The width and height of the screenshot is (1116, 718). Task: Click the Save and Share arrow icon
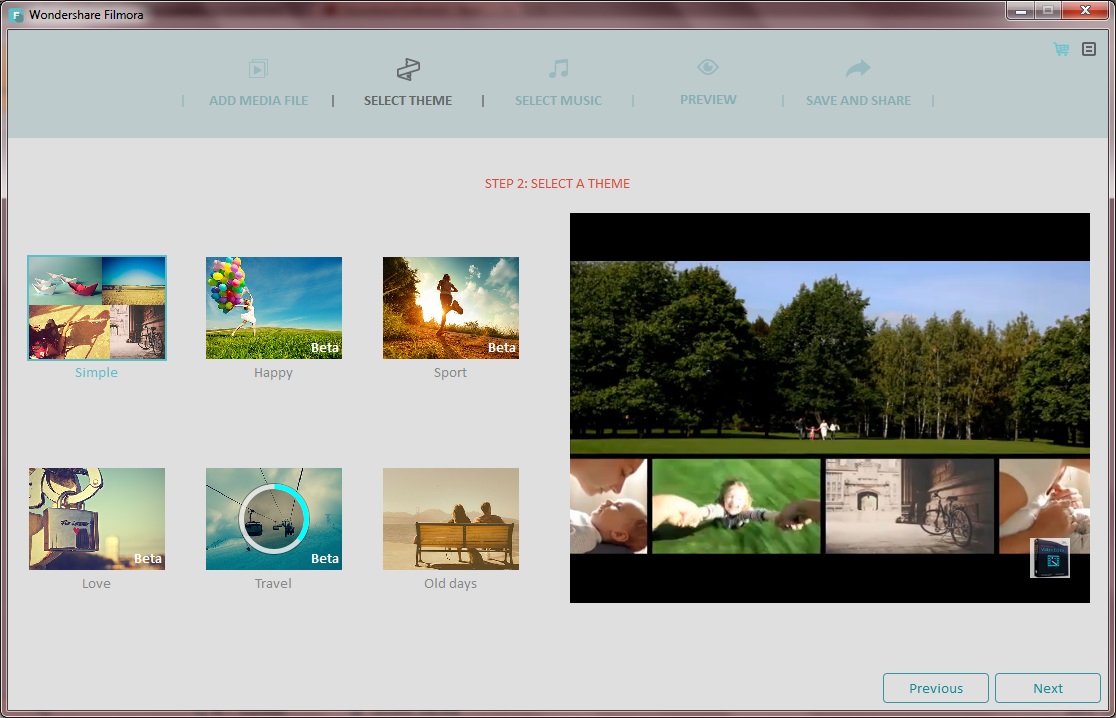point(857,68)
